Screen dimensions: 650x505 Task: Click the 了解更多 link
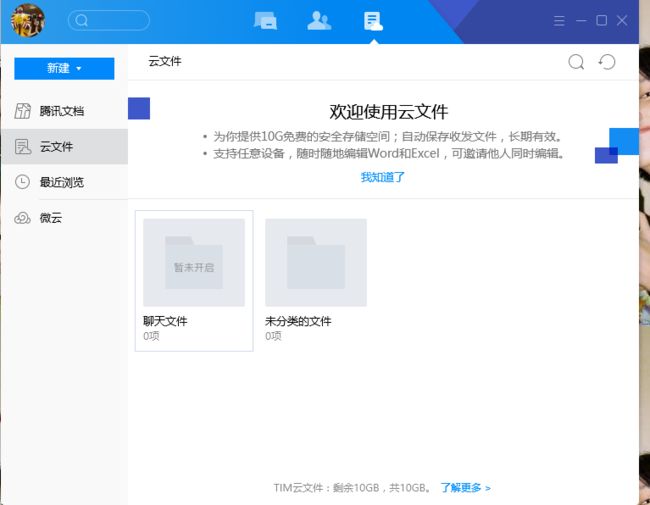coord(466,488)
